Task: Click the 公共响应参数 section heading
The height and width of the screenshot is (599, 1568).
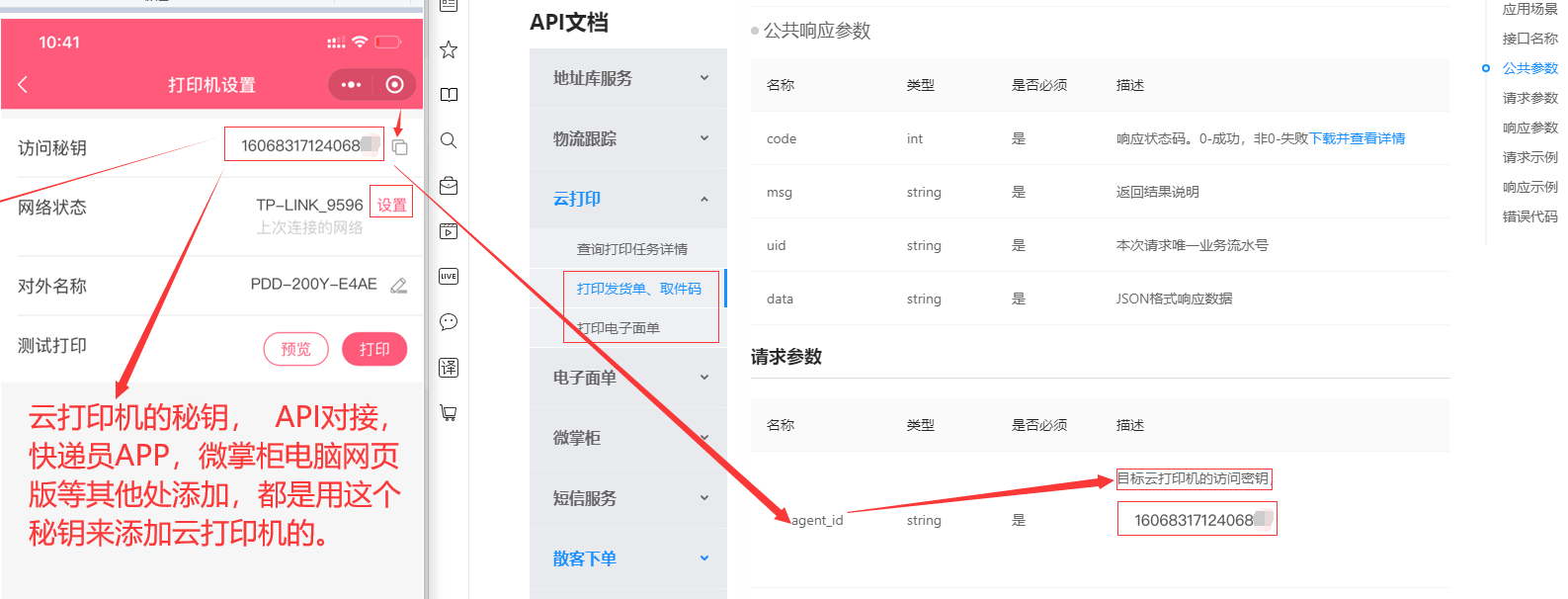Action: coord(817,31)
